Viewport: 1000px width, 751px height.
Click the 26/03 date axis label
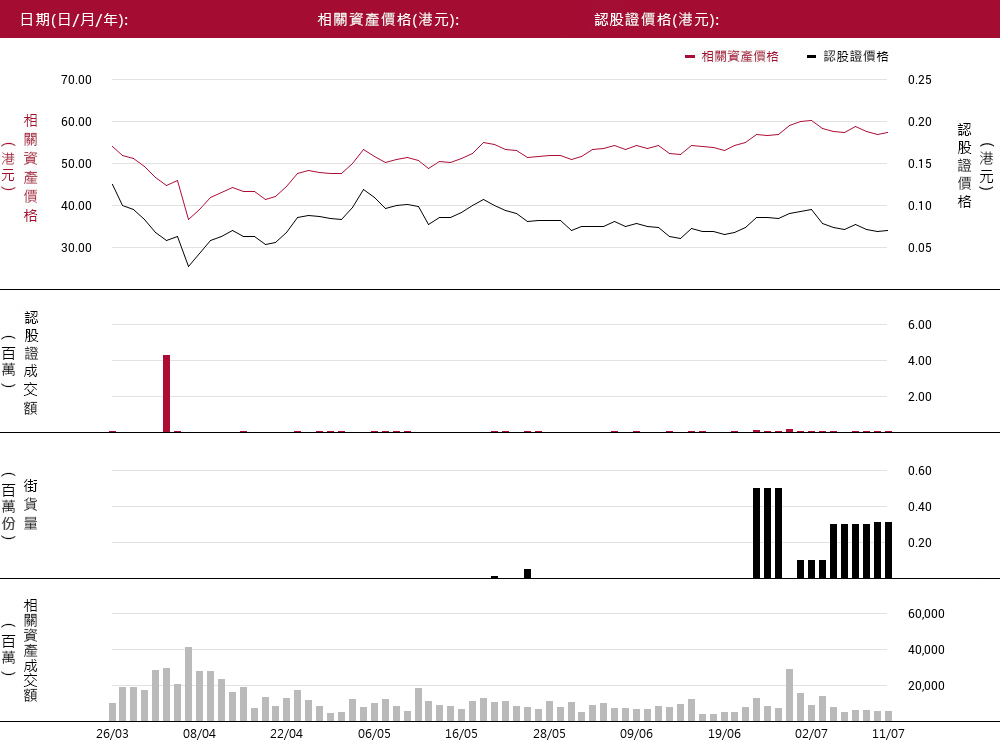[112, 734]
